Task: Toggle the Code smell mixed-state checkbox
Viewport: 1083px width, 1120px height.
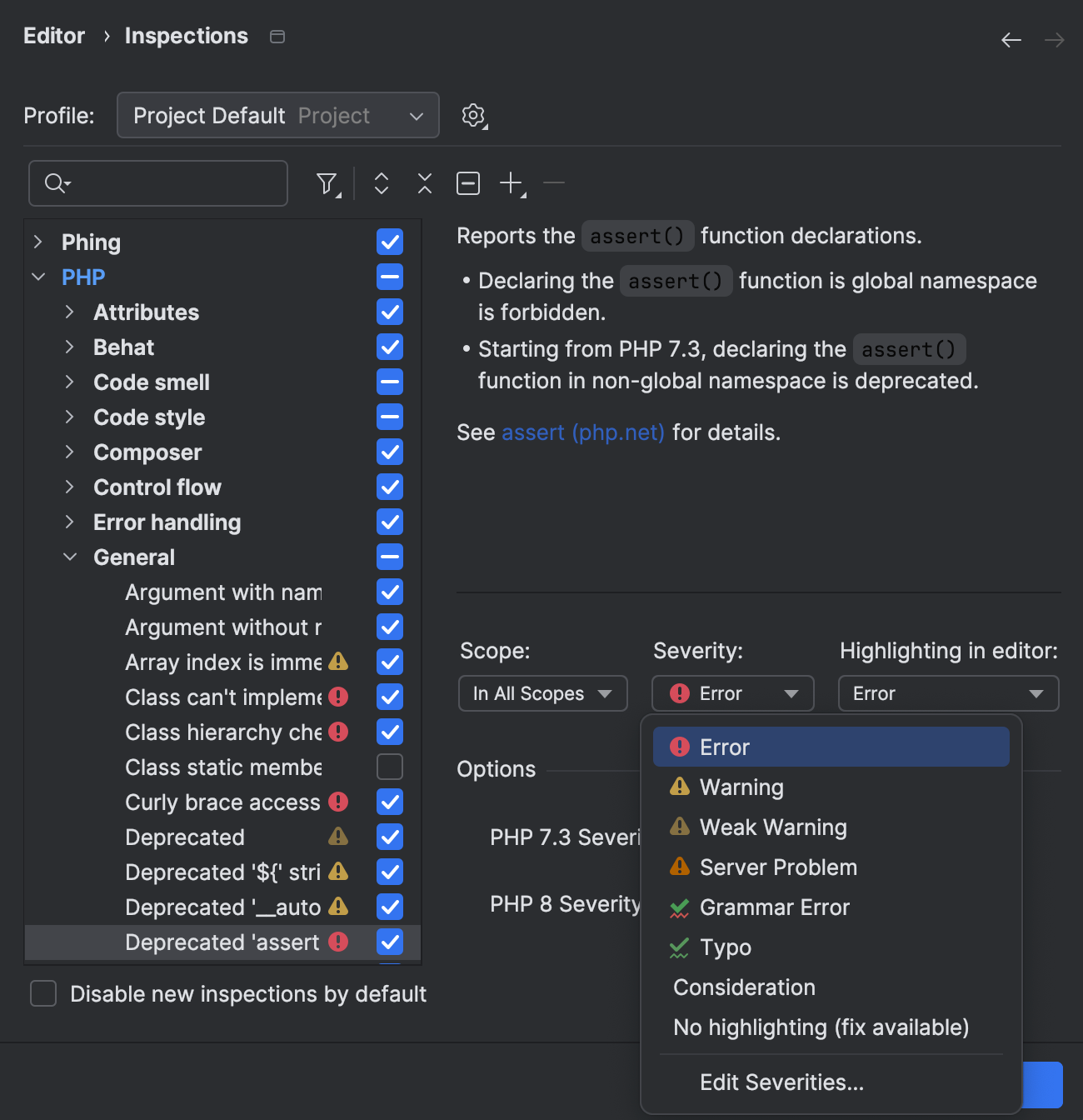Action: 390,382
